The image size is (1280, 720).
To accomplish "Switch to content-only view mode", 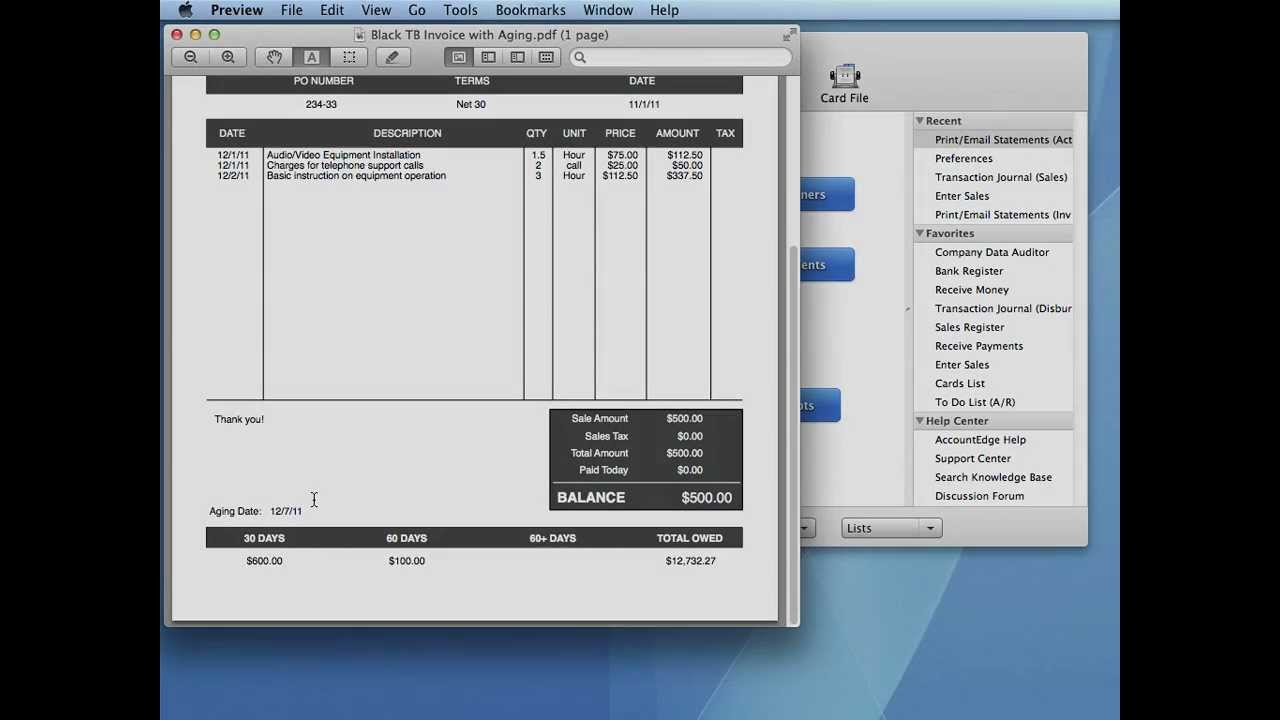I will [459, 57].
